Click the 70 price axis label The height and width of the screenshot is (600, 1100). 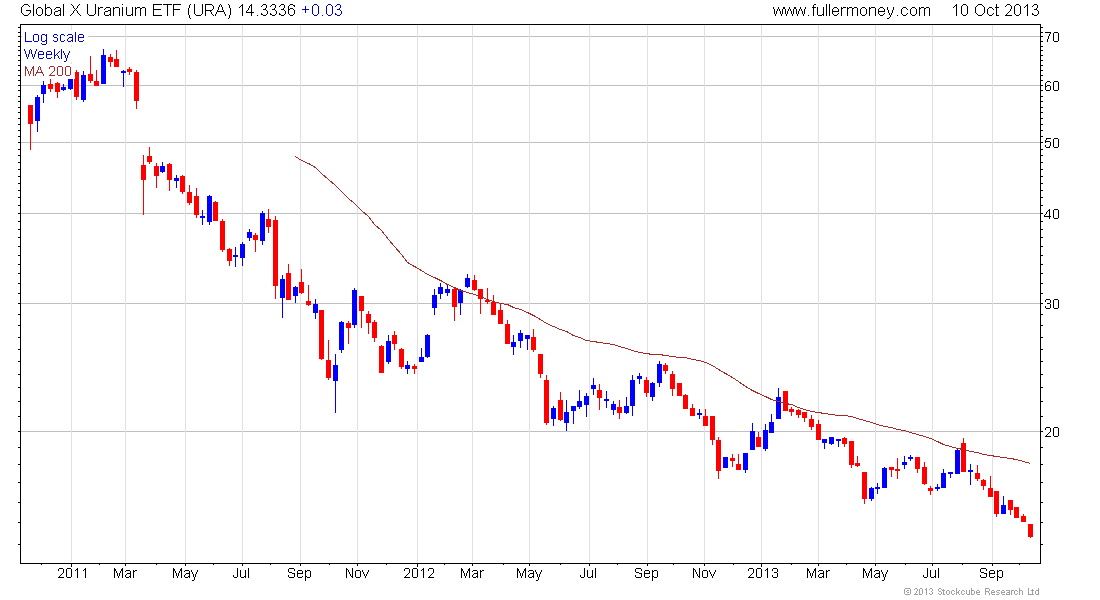pyautogui.click(x=1052, y=37)
